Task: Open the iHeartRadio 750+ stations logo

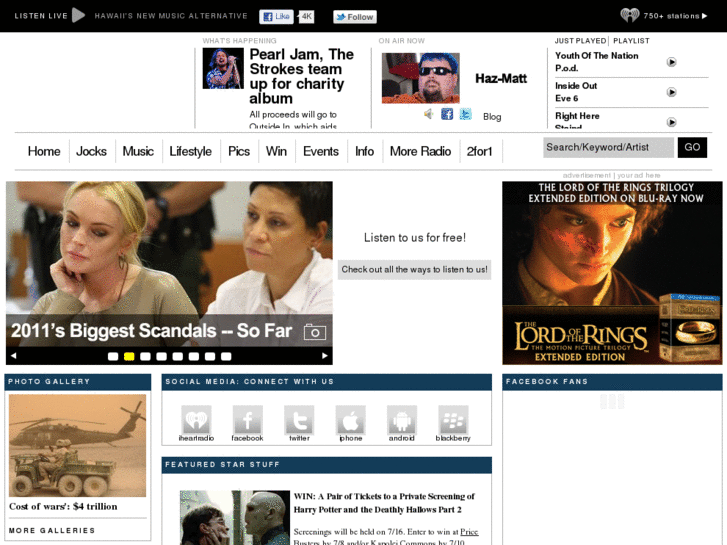Action: pyautogui.click(x=630, y=15)
